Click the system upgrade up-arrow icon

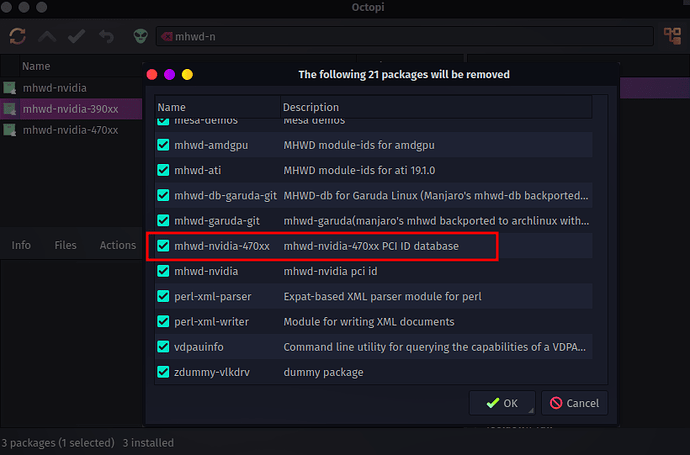47,36
